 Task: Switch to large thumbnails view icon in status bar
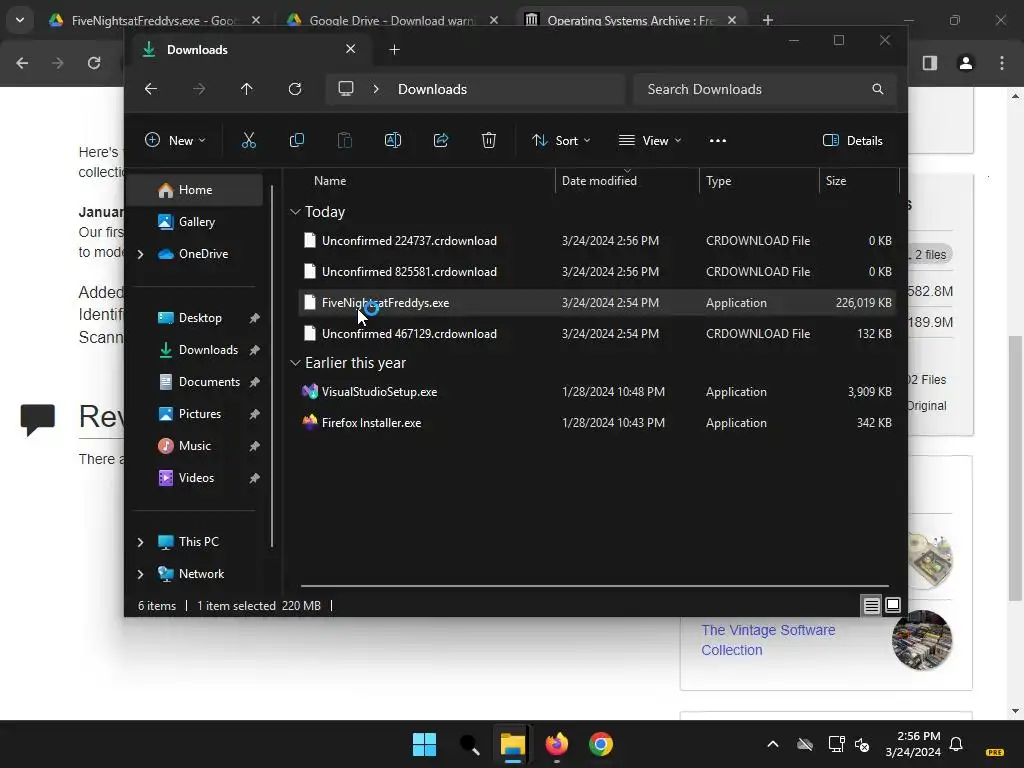(x=893, y=605)
